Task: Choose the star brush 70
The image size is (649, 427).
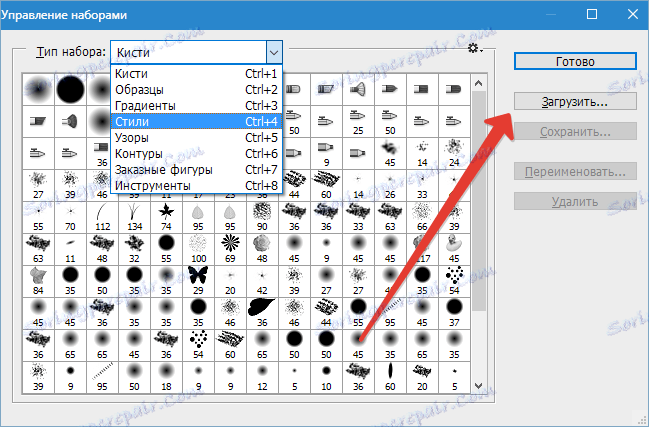Action: click(70, 218)
